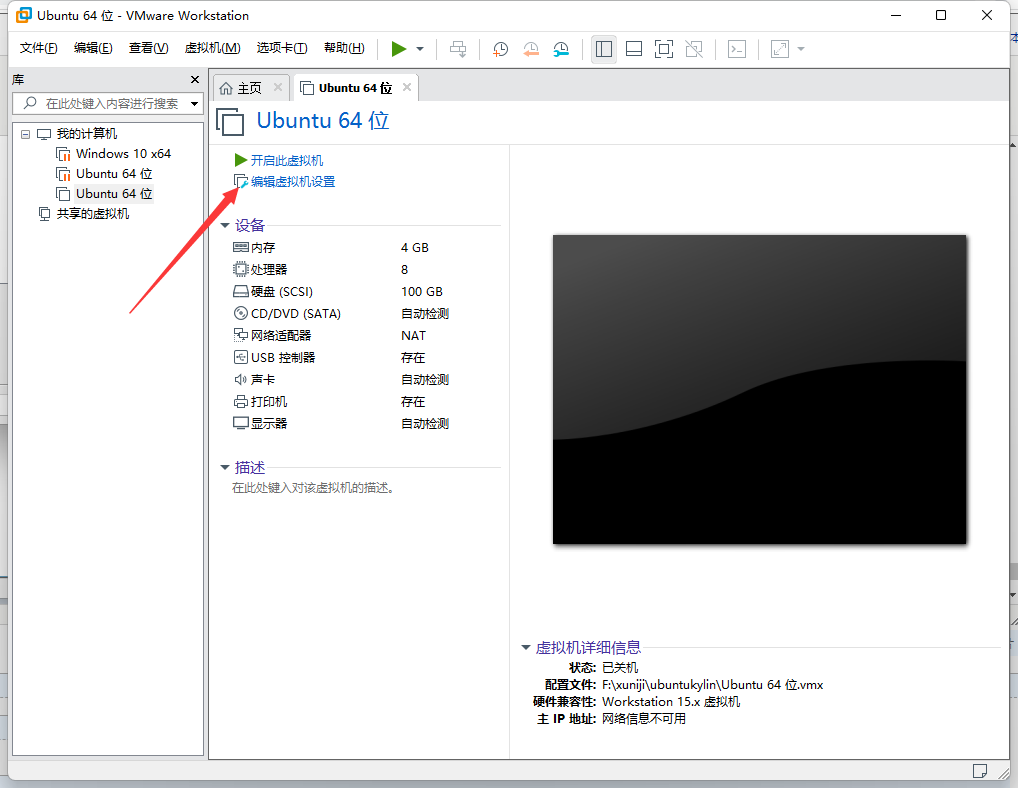Click the stretch guest display icon
The height and width of the screenshot is (788, 1018).
pos(780,49)
